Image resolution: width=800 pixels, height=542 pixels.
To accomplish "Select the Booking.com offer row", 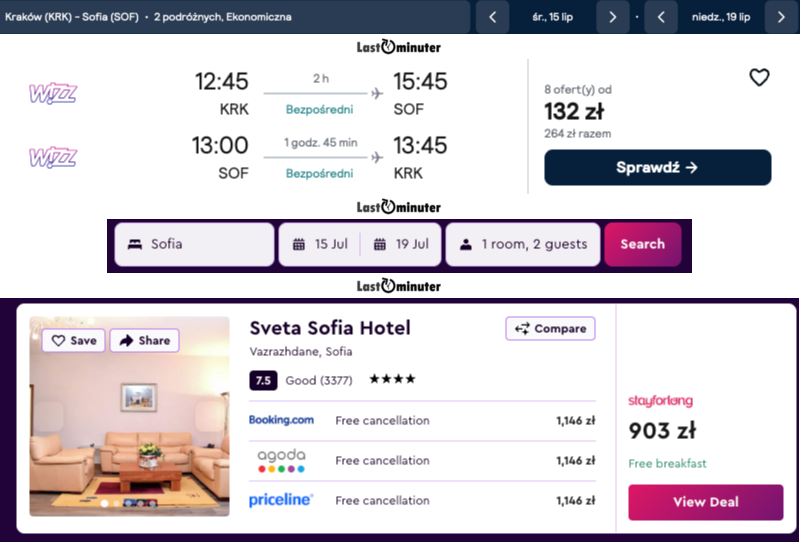I will (x=422, y=421).
